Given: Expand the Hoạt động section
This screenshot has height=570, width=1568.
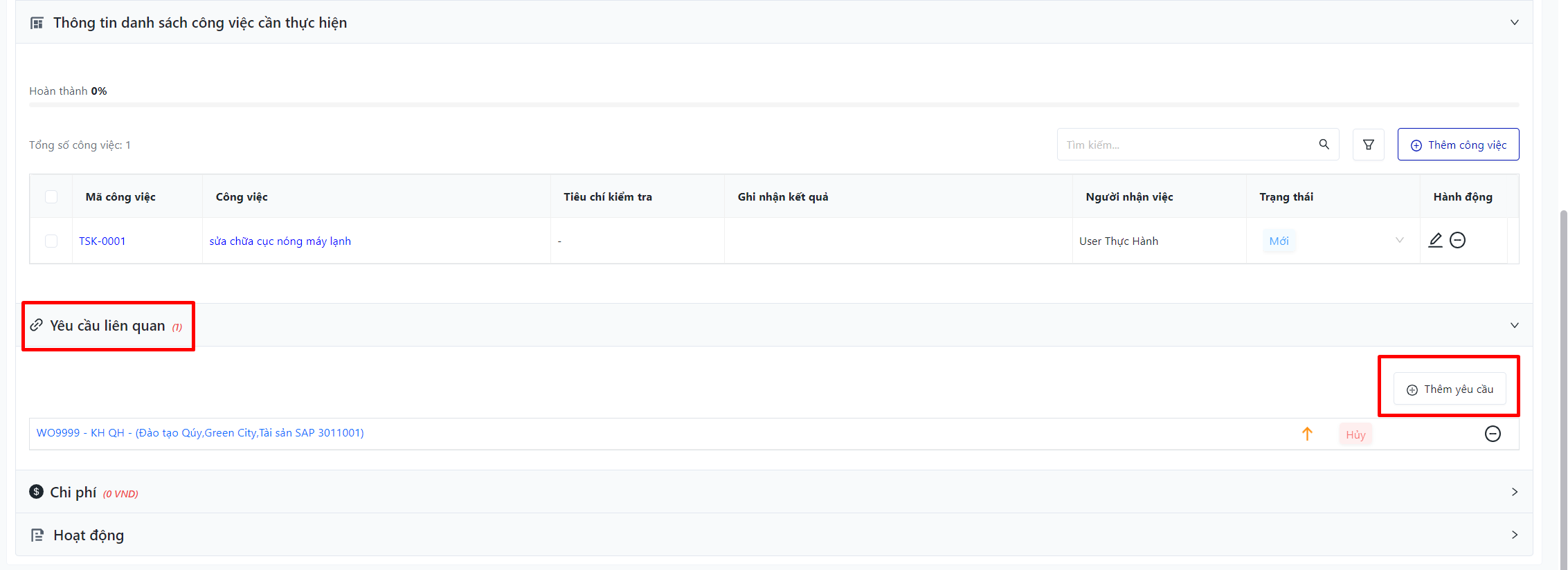Looking at the screenshot, I should (x=1514, y=535).
